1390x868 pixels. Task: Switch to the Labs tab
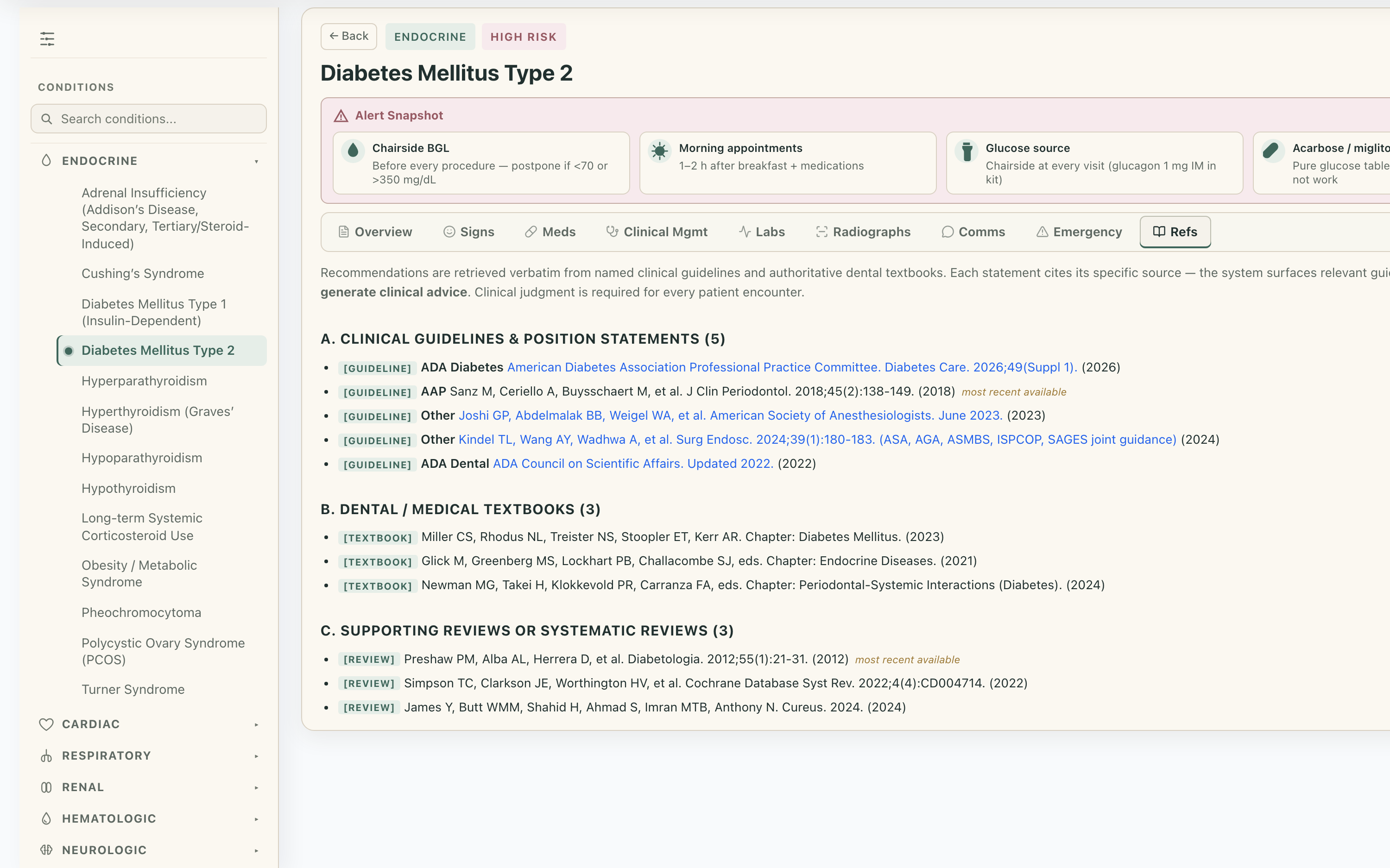tap(762, 232)
